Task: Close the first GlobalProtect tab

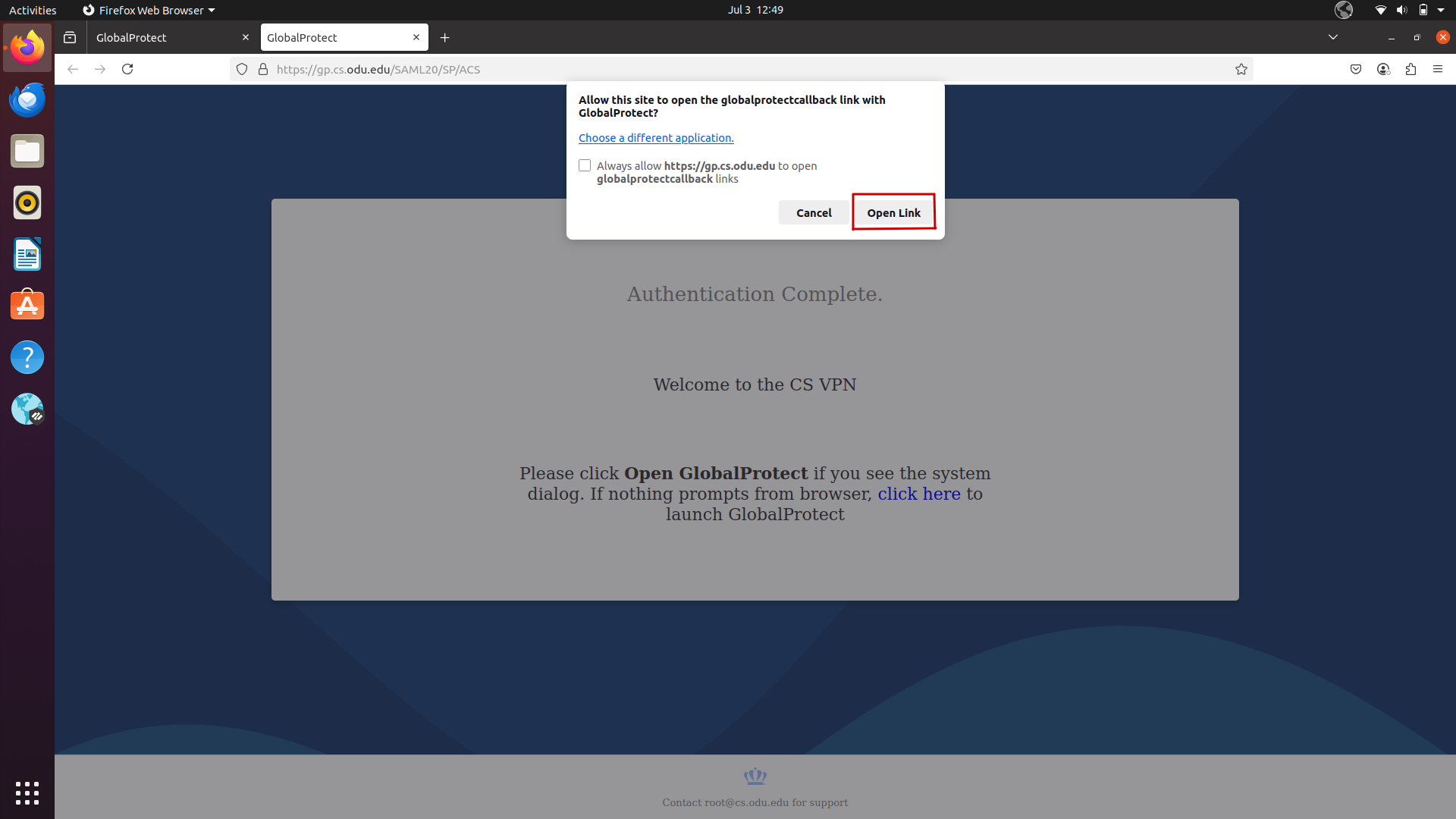Action: pos(245,37)
